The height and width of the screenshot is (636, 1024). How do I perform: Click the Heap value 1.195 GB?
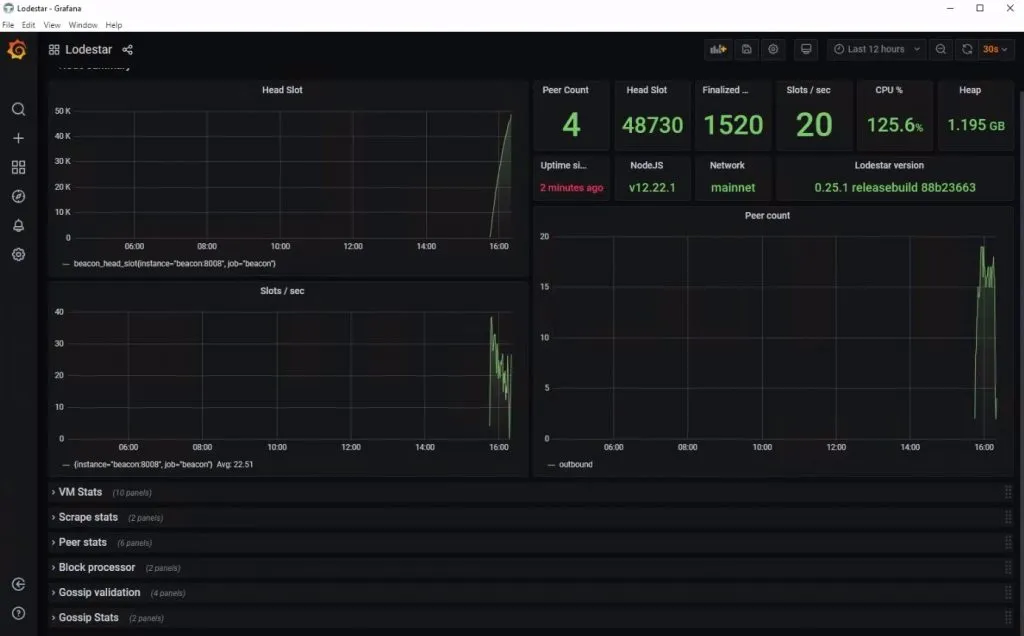click(x=976, y=125)
